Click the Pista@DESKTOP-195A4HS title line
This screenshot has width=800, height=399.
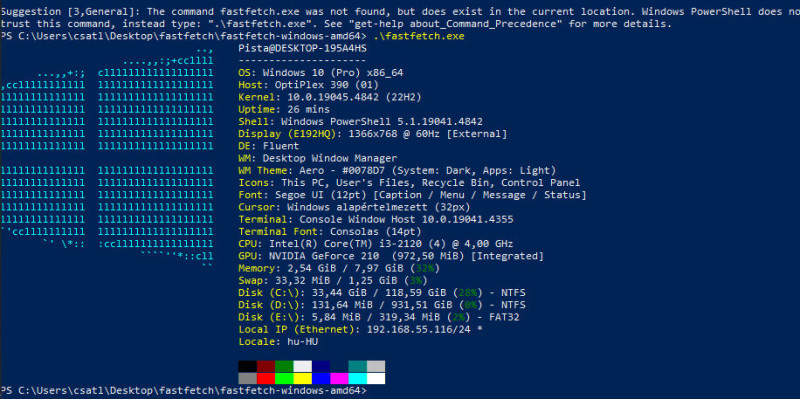303,48
